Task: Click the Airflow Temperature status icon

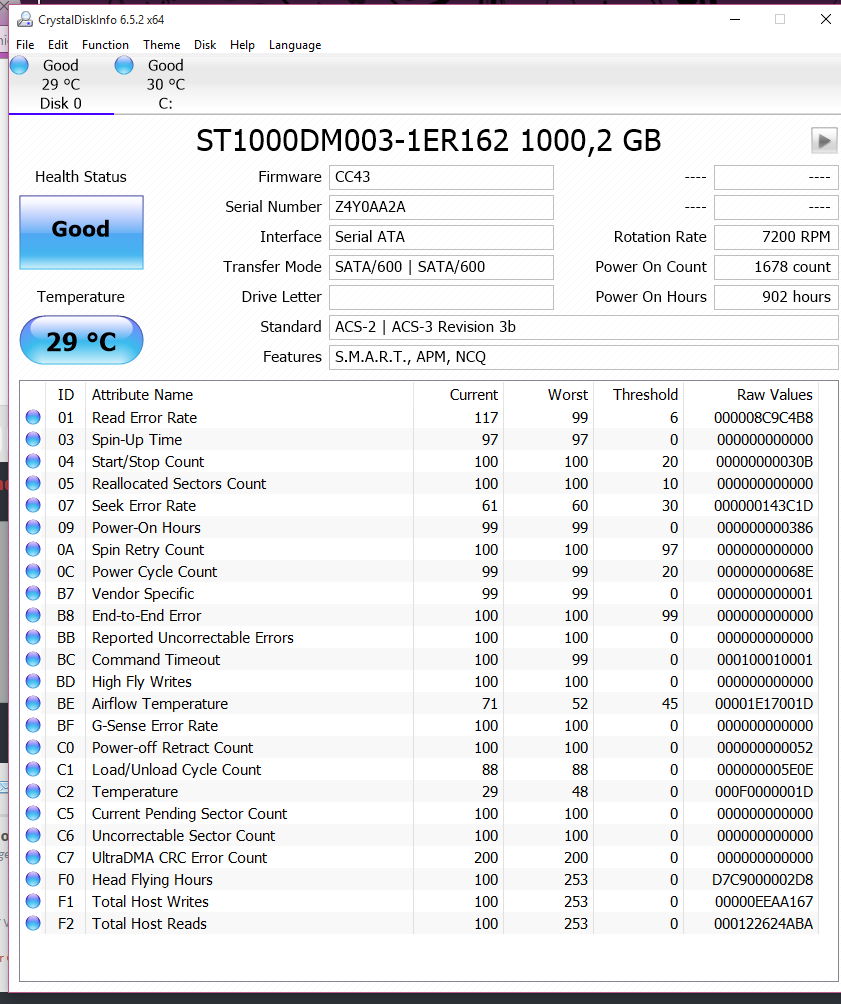Action: pos(33,704)
